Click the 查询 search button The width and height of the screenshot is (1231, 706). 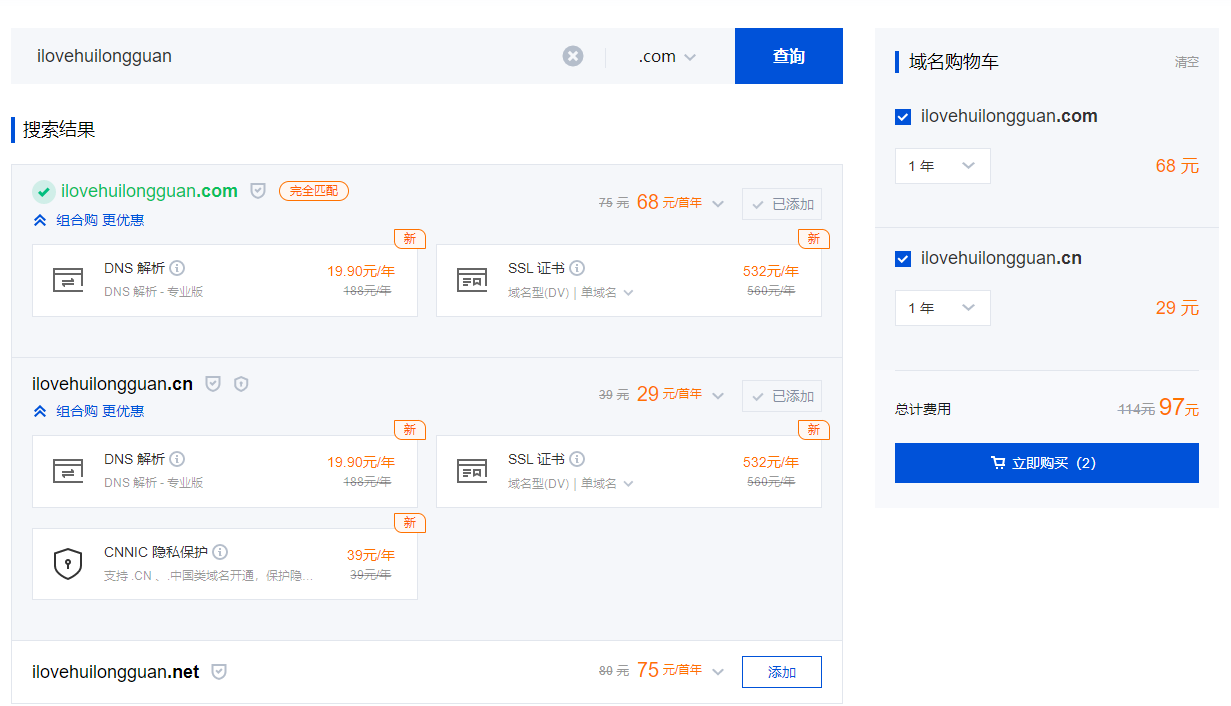788,56
